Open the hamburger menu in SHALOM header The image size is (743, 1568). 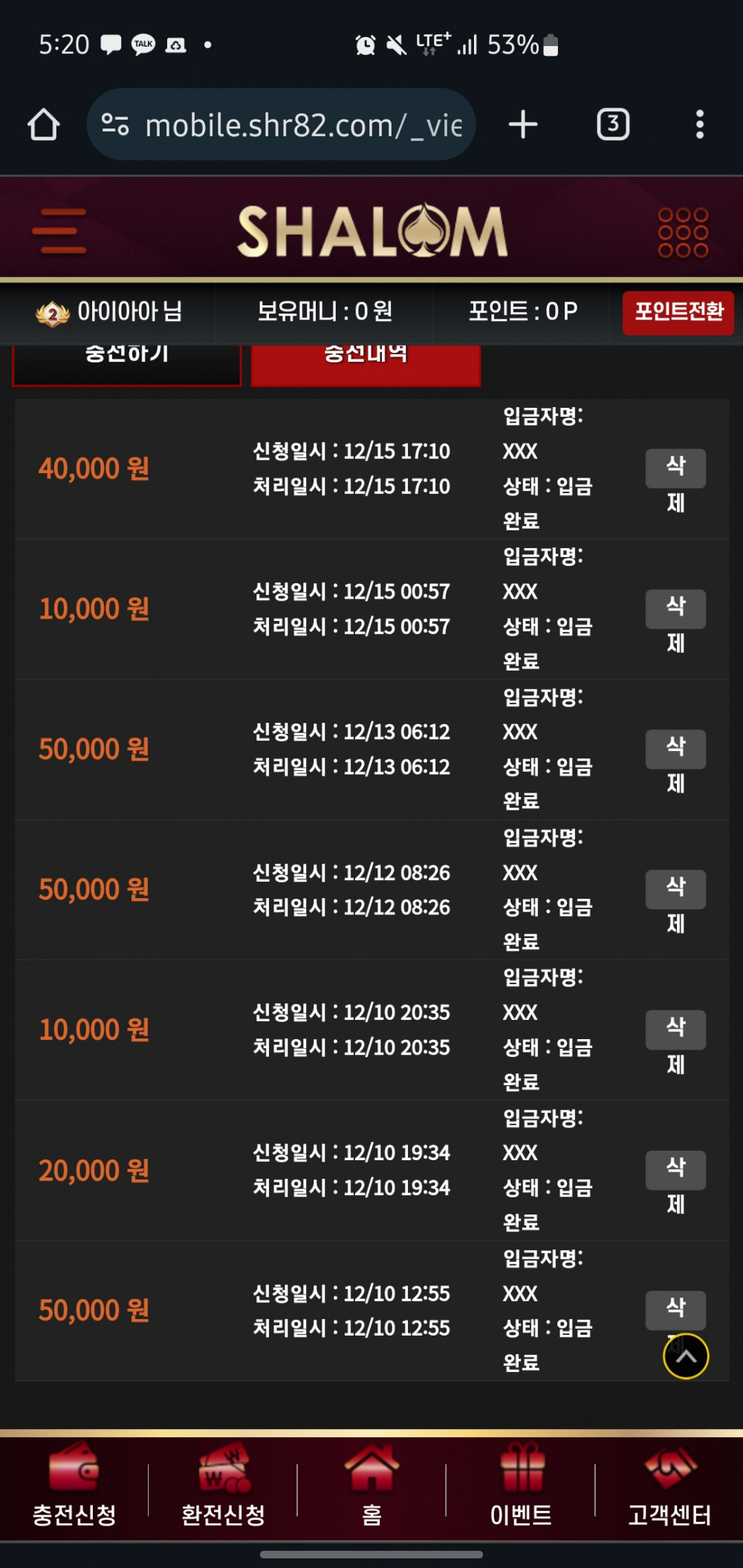click(59, 231)
